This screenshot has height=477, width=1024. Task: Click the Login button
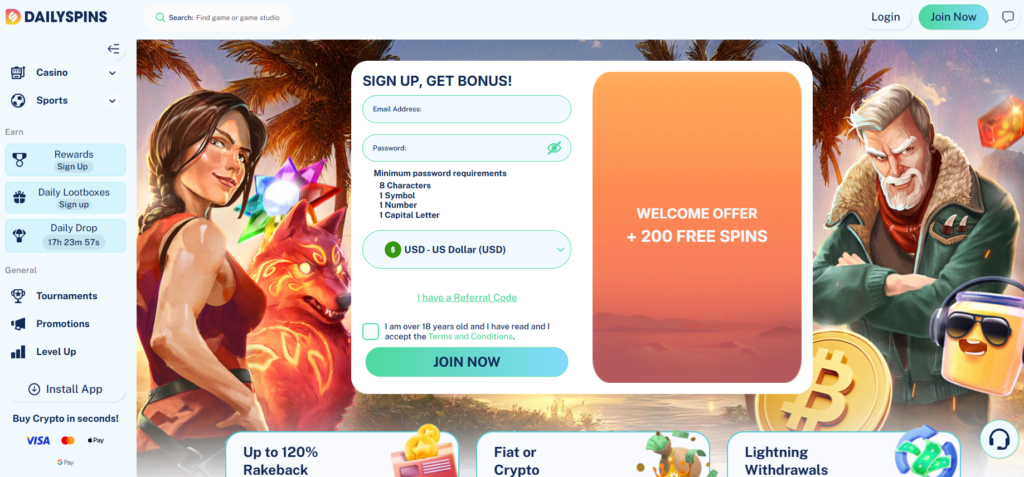tap(886, 17)
